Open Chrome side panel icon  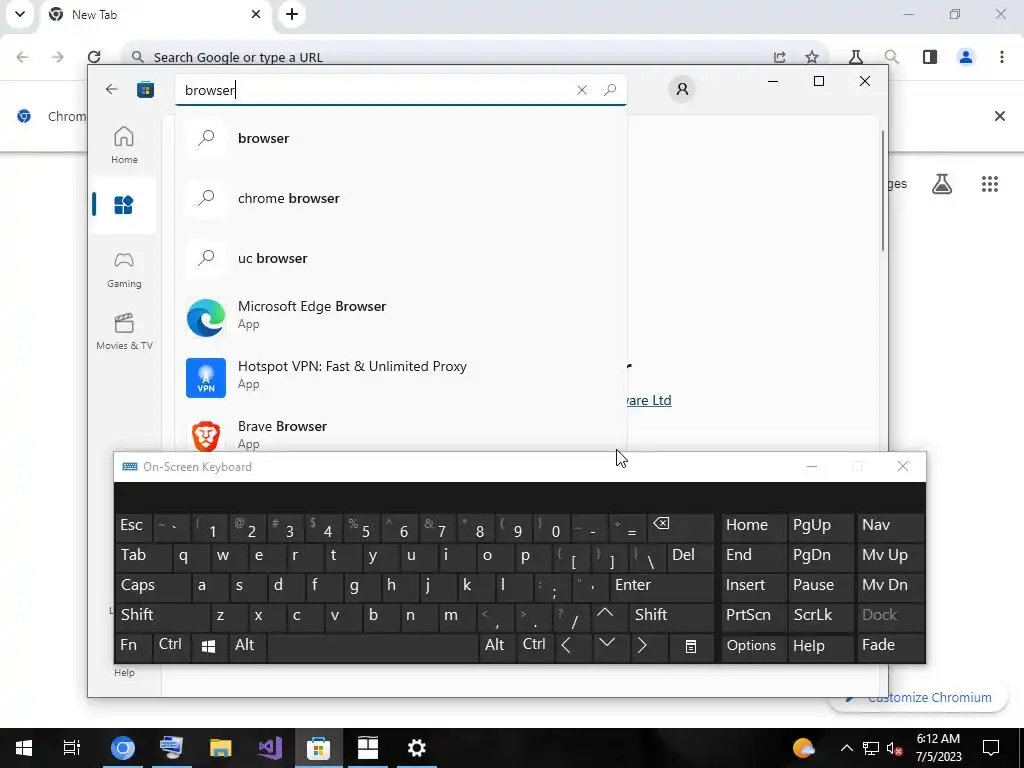coord(930,57)
